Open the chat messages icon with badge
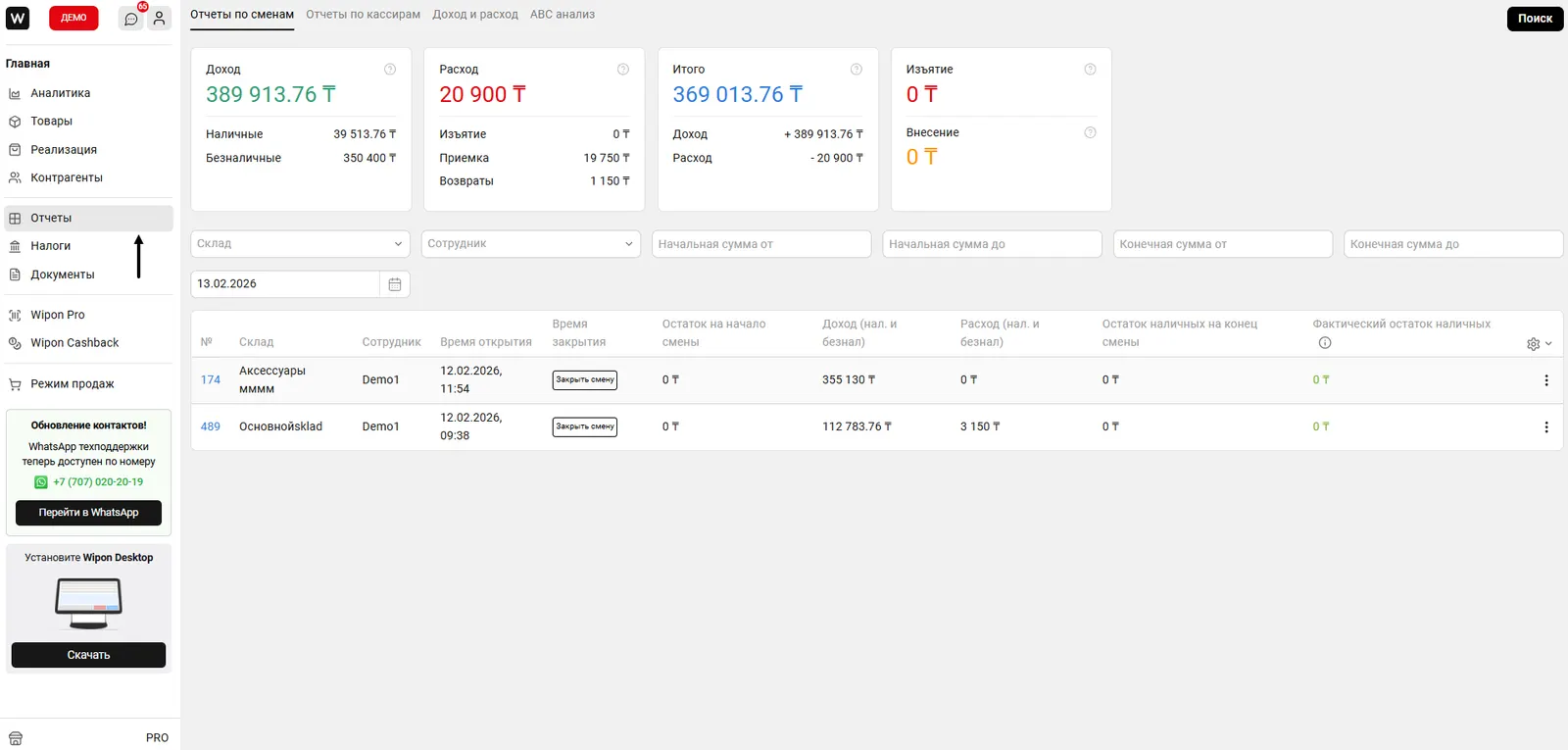Screen dimensions: 1568x750 [131, 19]
